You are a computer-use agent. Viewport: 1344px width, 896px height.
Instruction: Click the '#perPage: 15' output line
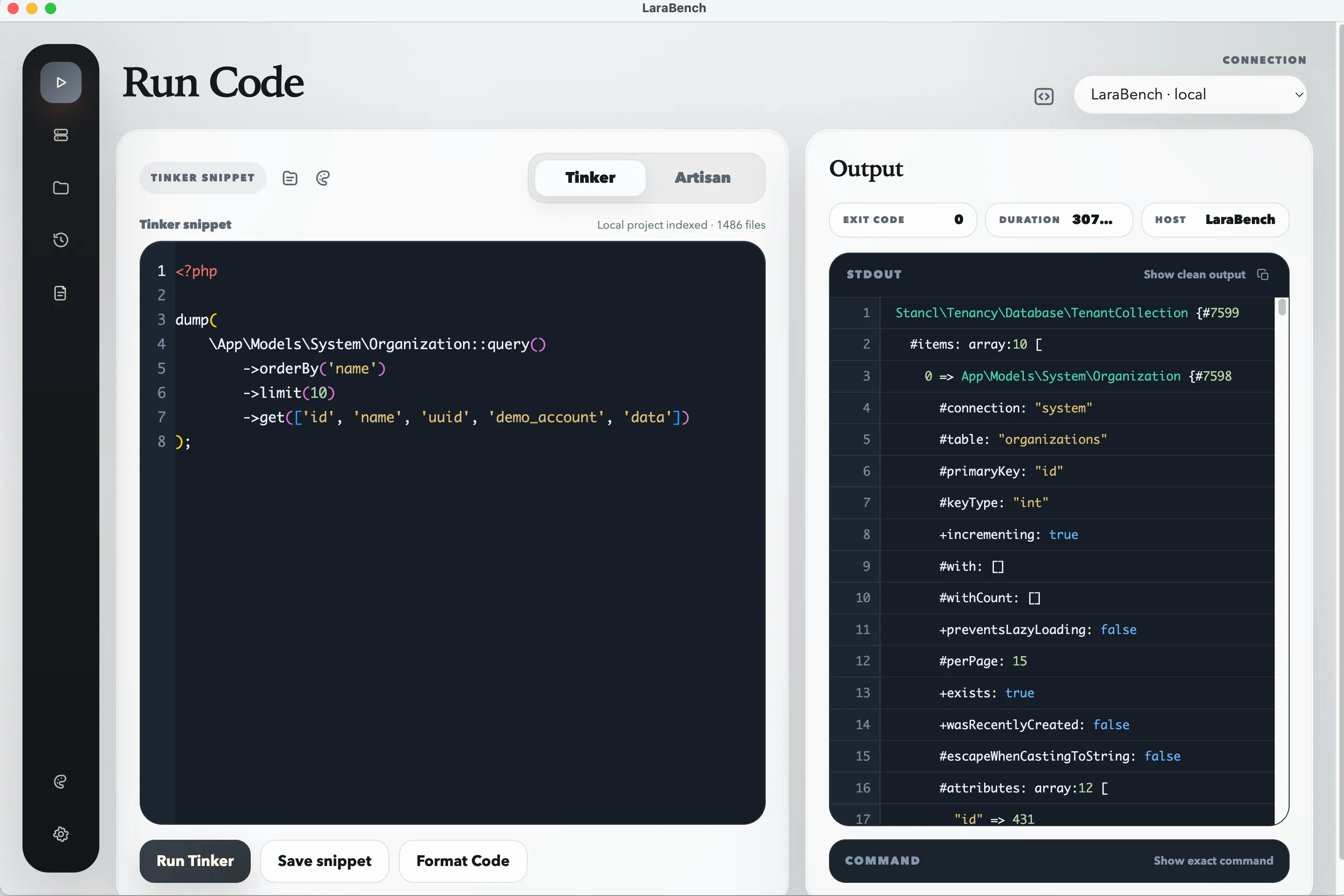tap(983, 661)
